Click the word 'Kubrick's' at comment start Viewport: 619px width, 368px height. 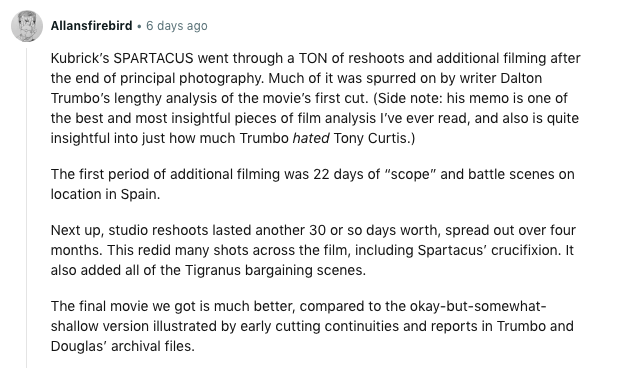[x=80, y=58]
